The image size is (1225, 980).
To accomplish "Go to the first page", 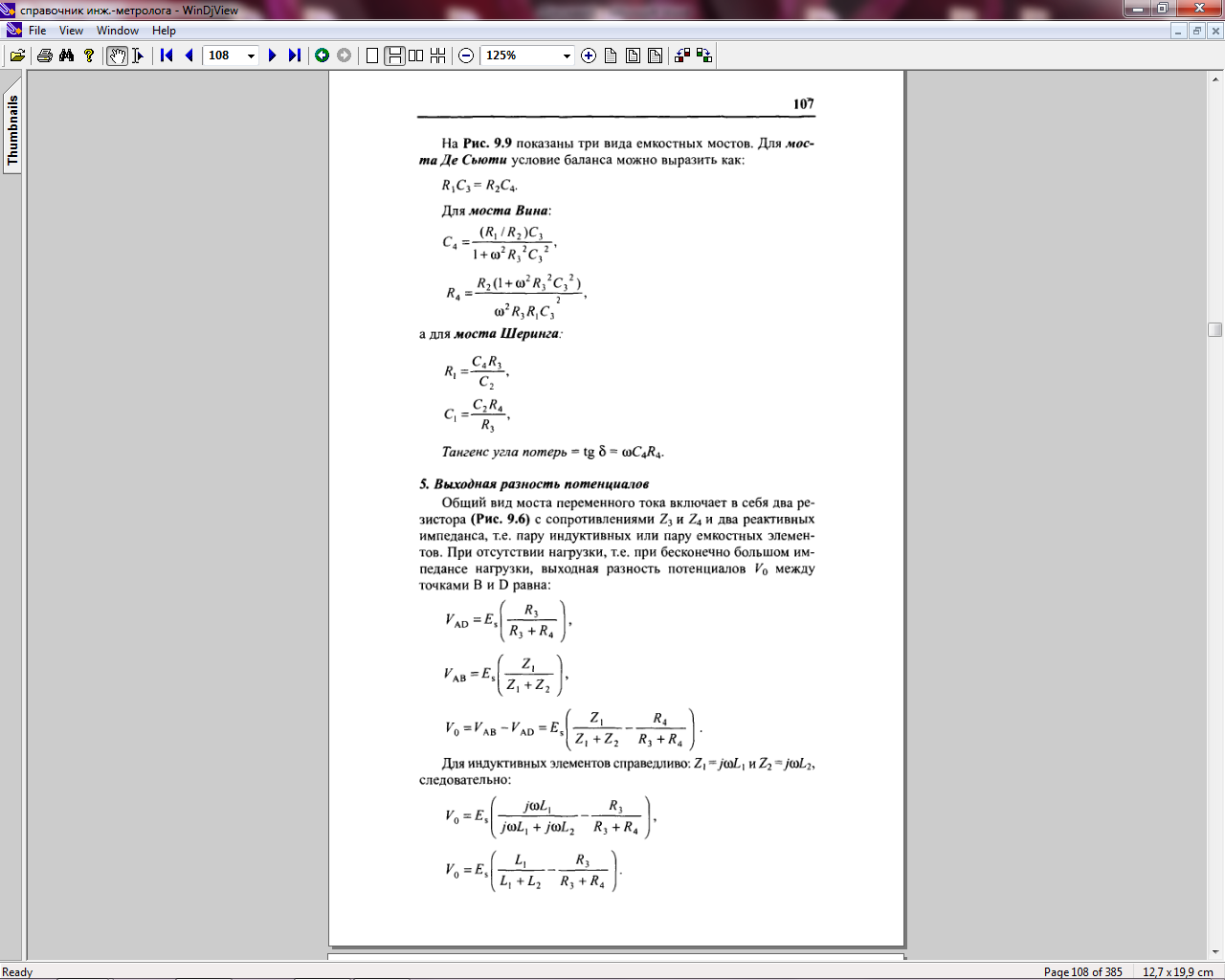I will [167, 56].
